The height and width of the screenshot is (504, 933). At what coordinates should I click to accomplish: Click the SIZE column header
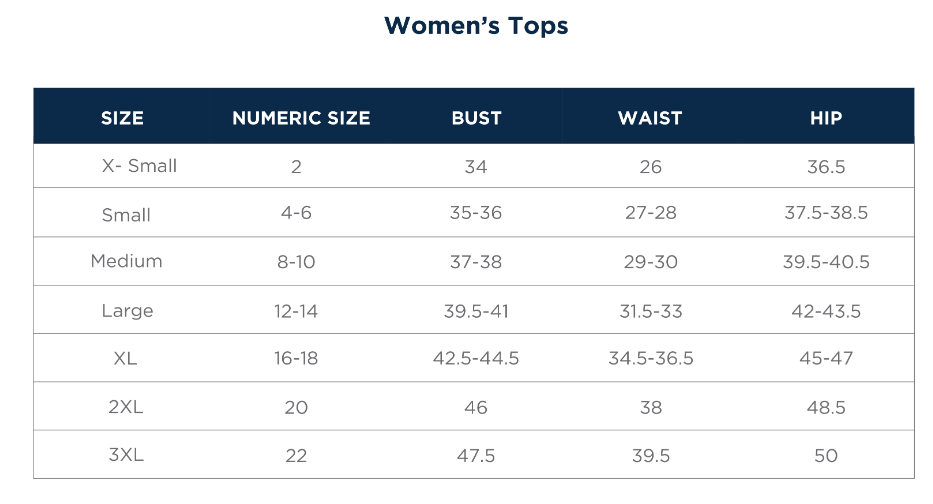pos(122,118)
